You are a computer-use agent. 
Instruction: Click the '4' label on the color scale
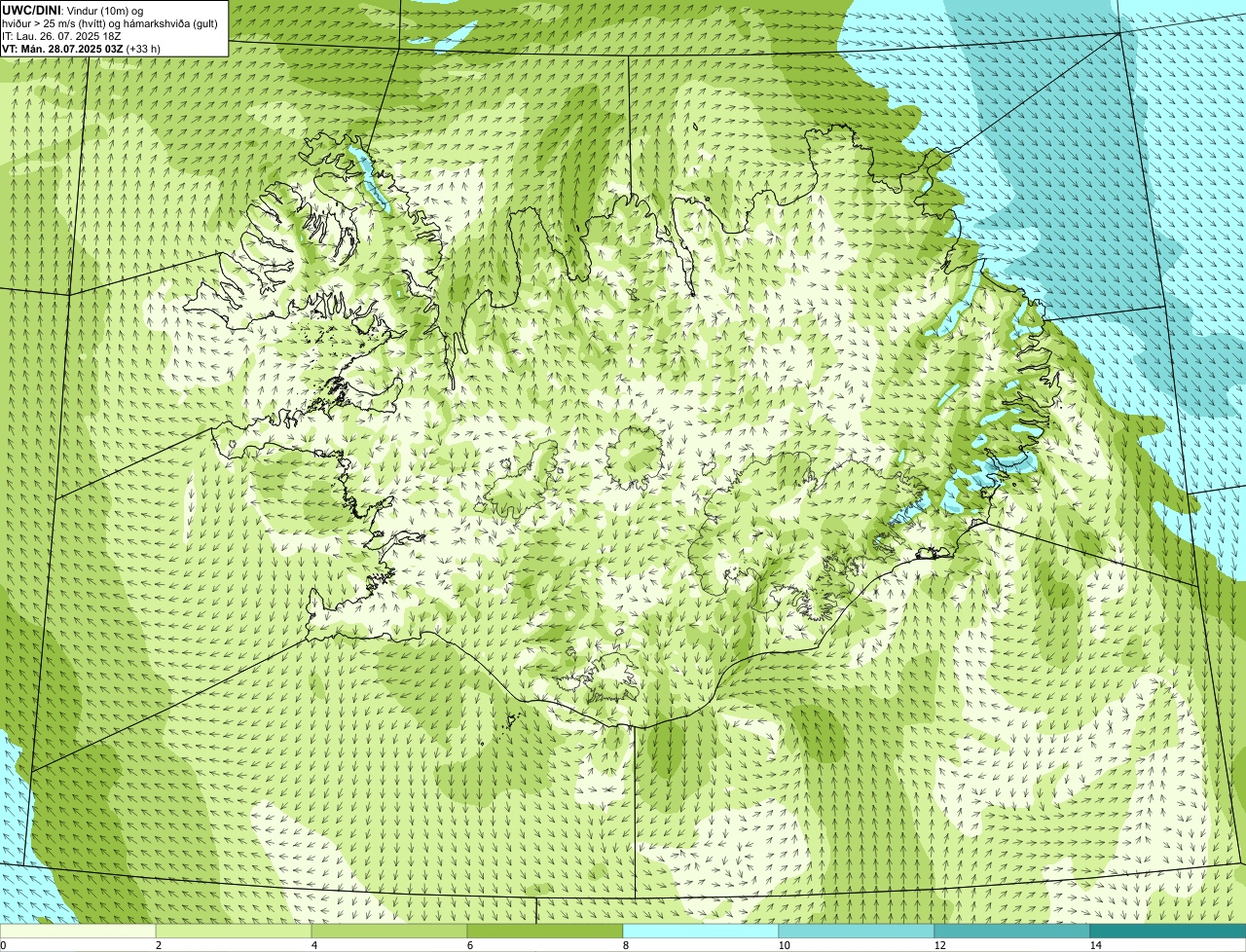tap(313, 945)
